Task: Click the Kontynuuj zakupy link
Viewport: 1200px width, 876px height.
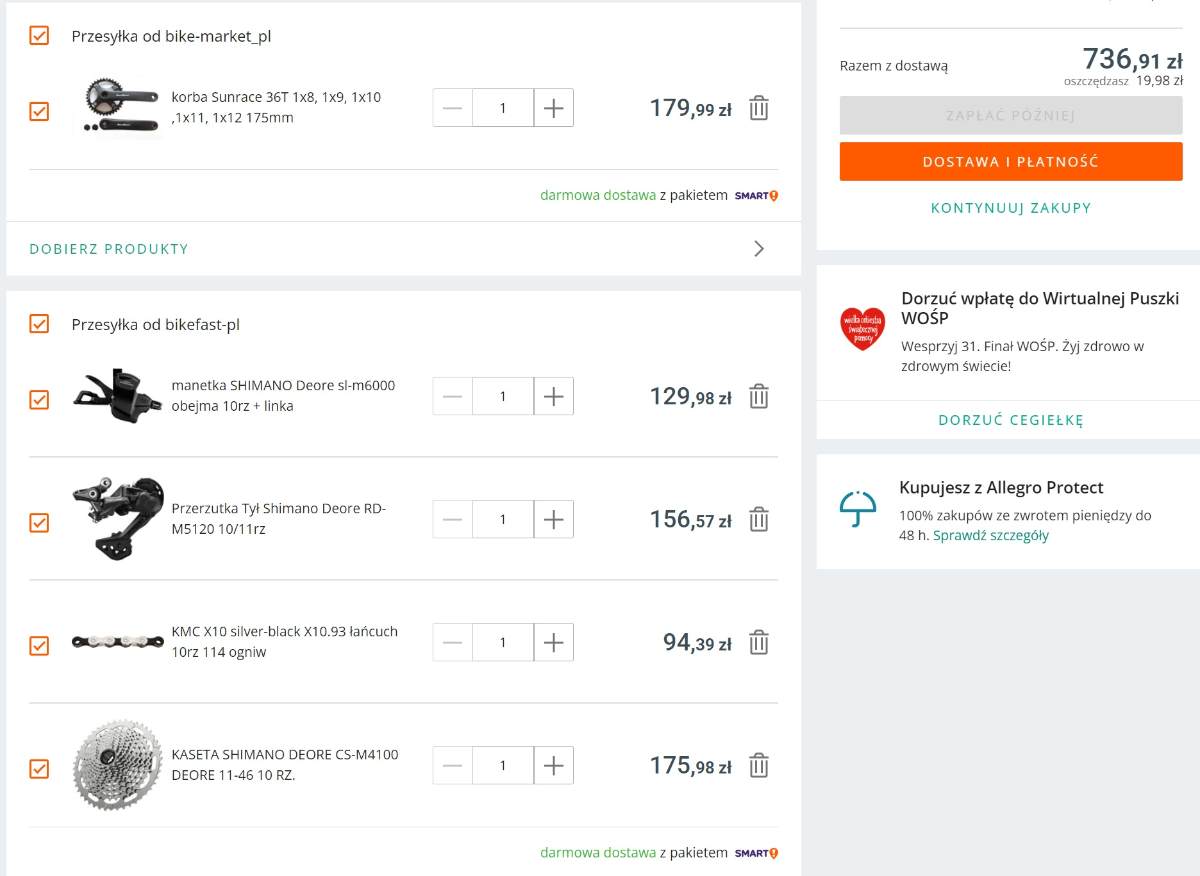Action: coord(1010,208)
